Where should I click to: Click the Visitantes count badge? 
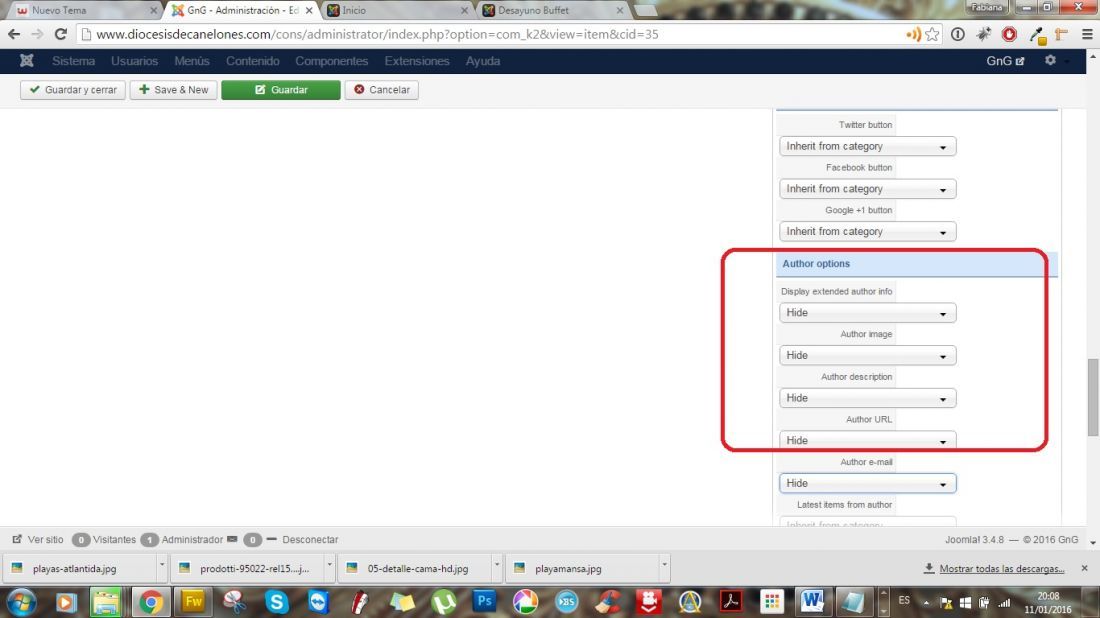tap(81, 539)
